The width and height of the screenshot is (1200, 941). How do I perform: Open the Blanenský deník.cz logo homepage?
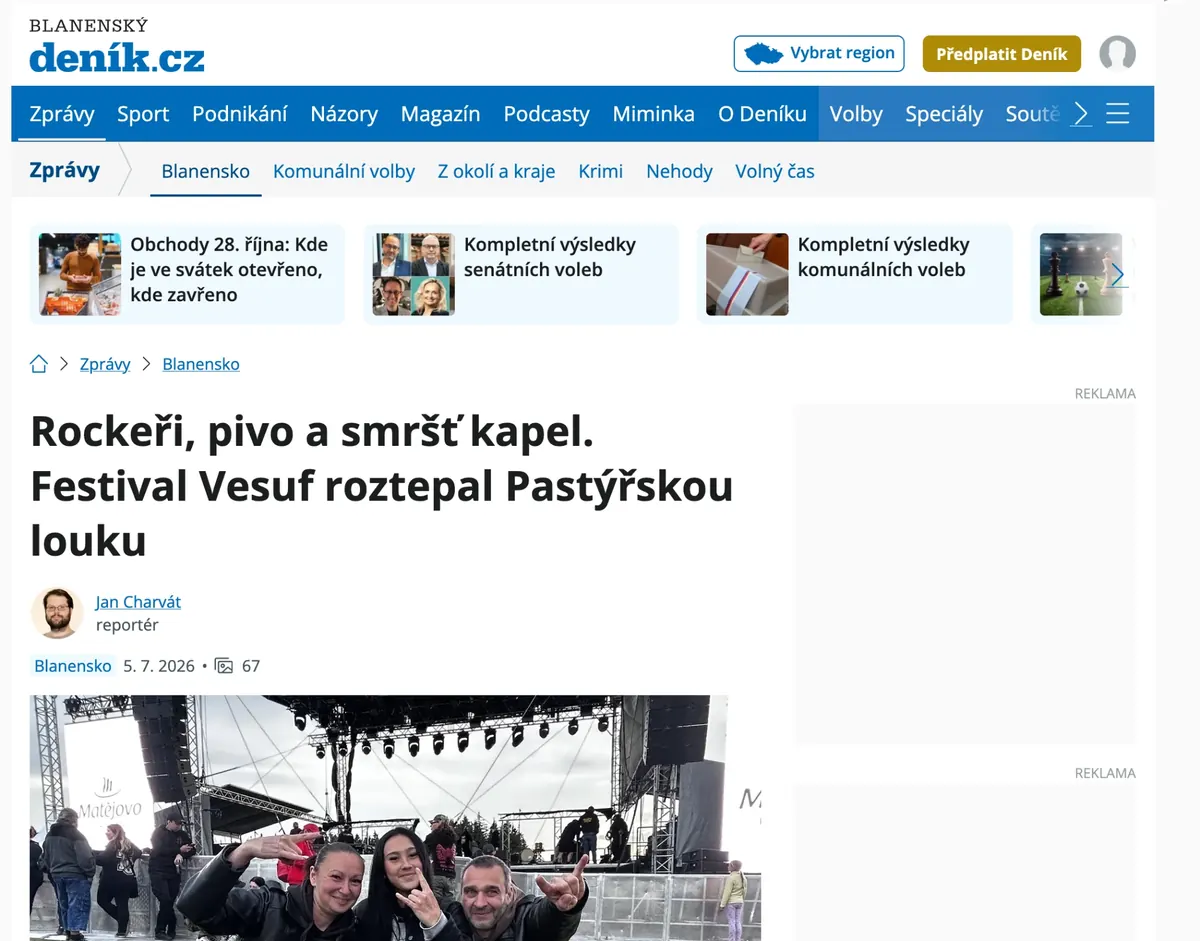(116, 46)
